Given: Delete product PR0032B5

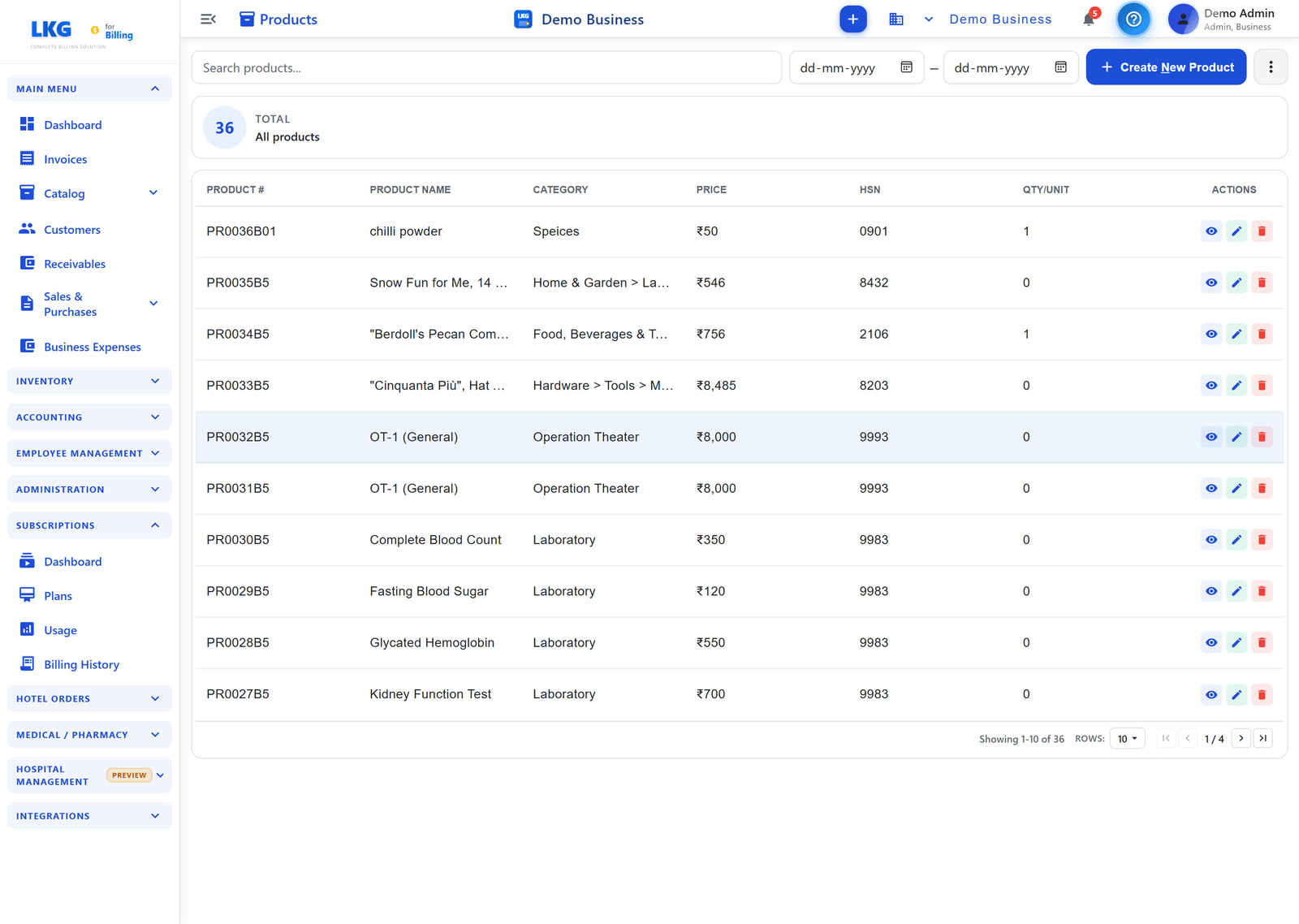Looking at the screenshot, I should pos(1262,437).
